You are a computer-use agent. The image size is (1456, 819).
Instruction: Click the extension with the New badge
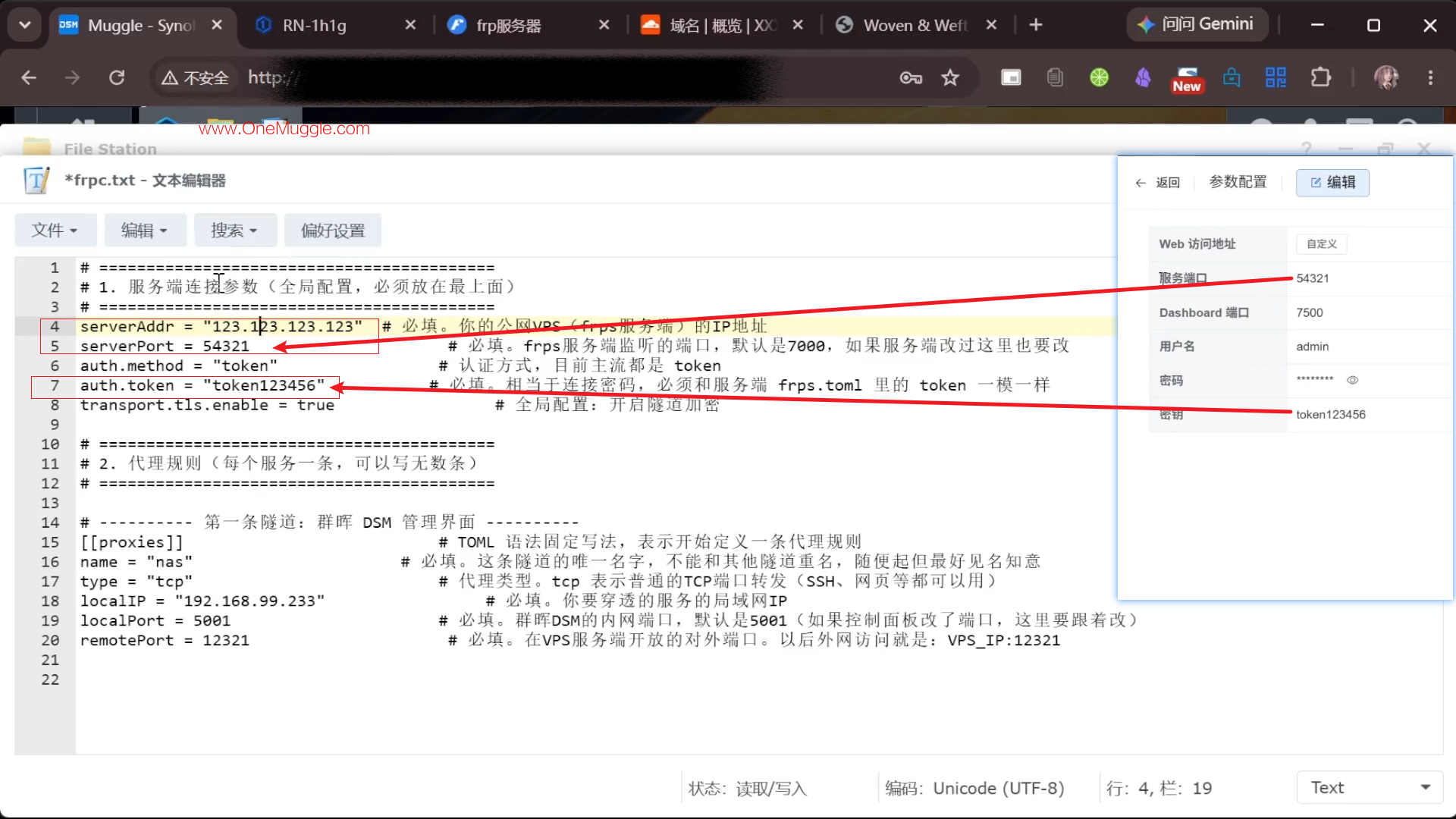(1187, 80)
